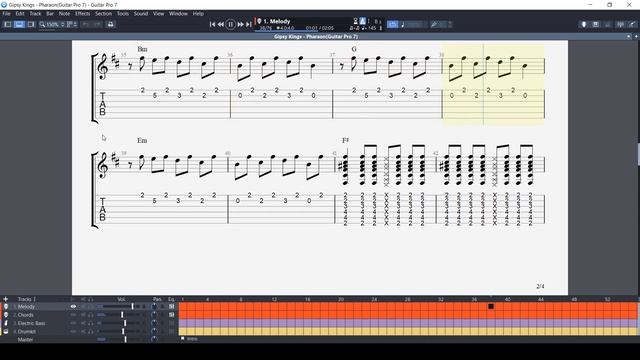
Task: Toggle the left edition palette panel
Action: 8,24
